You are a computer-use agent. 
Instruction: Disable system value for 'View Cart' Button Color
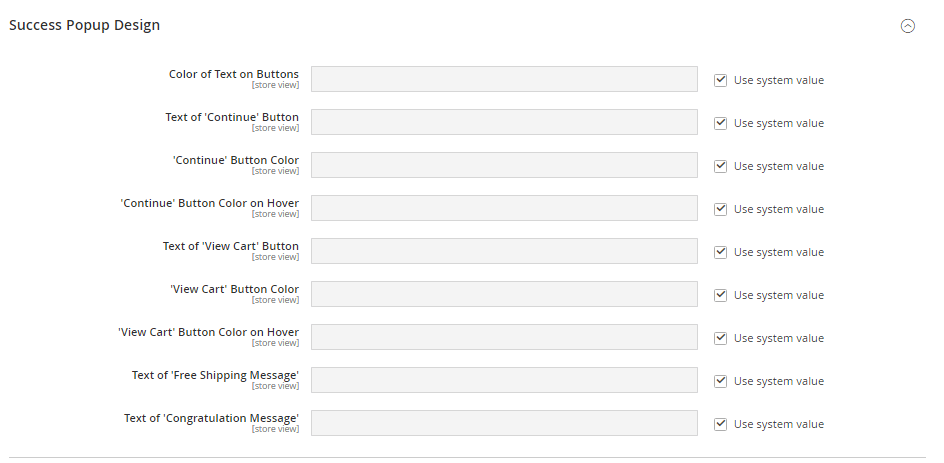point(720,295)
